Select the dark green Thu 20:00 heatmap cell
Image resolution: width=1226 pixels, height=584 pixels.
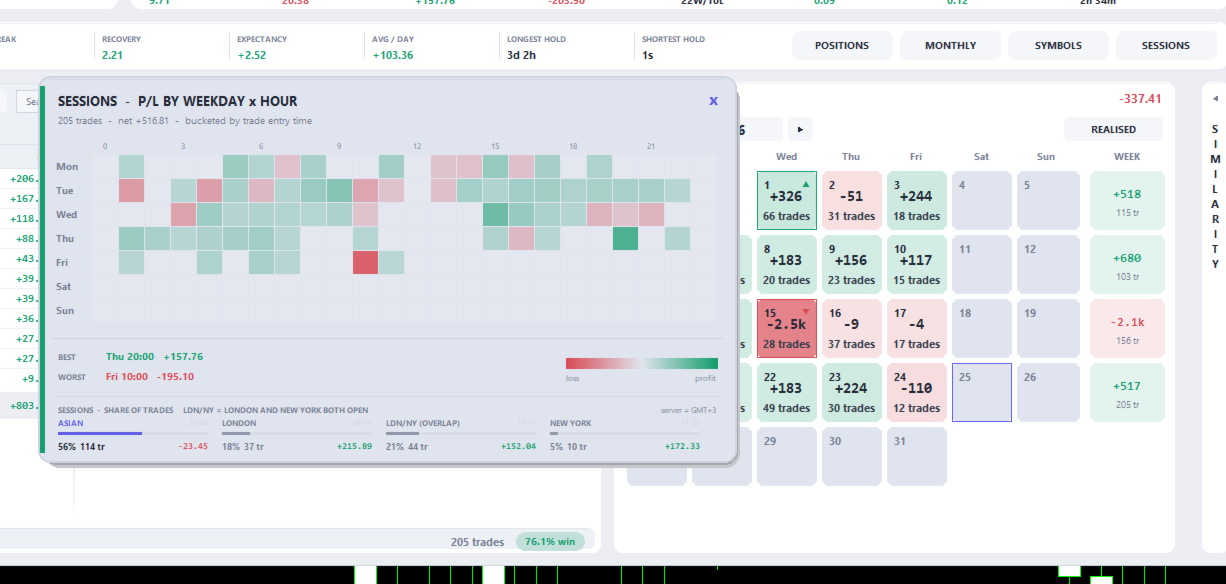click(625, 238)
